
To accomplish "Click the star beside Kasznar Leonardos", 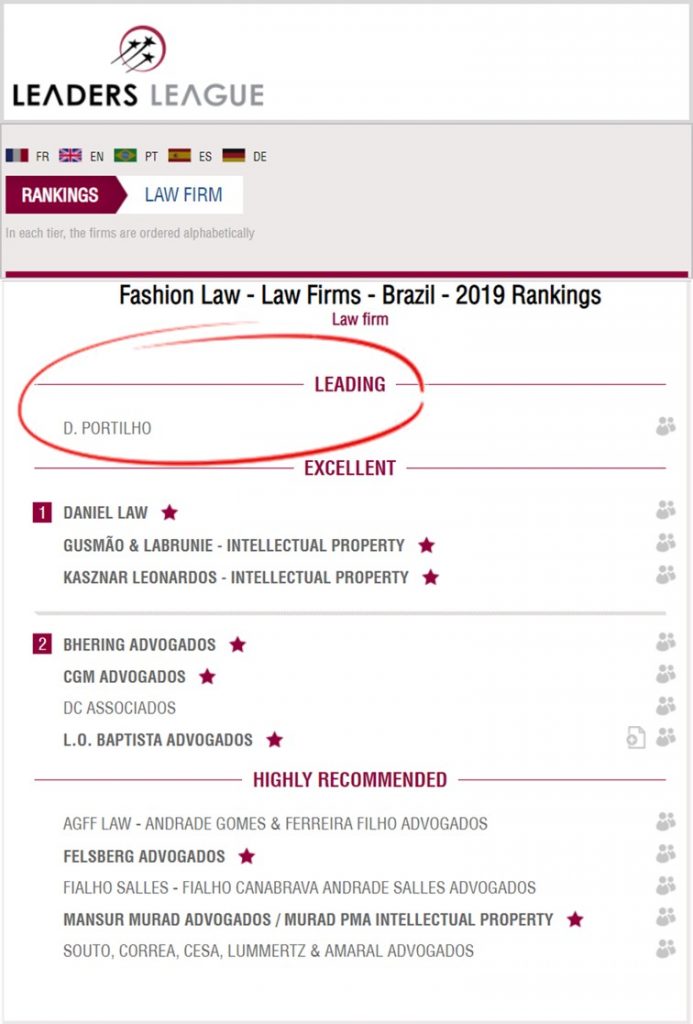I will (430, 577).
